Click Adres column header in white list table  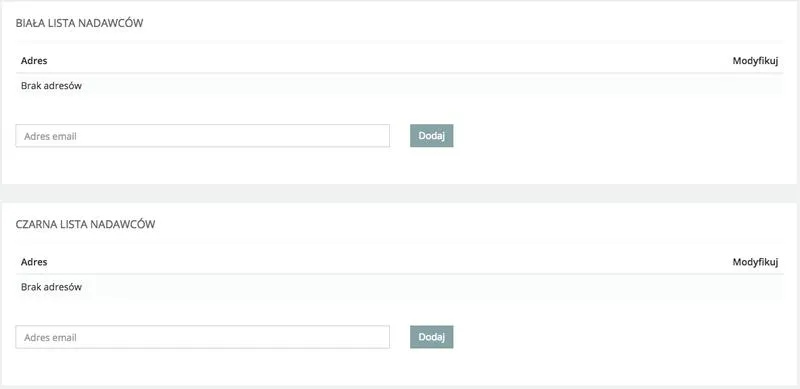(34, 61)
